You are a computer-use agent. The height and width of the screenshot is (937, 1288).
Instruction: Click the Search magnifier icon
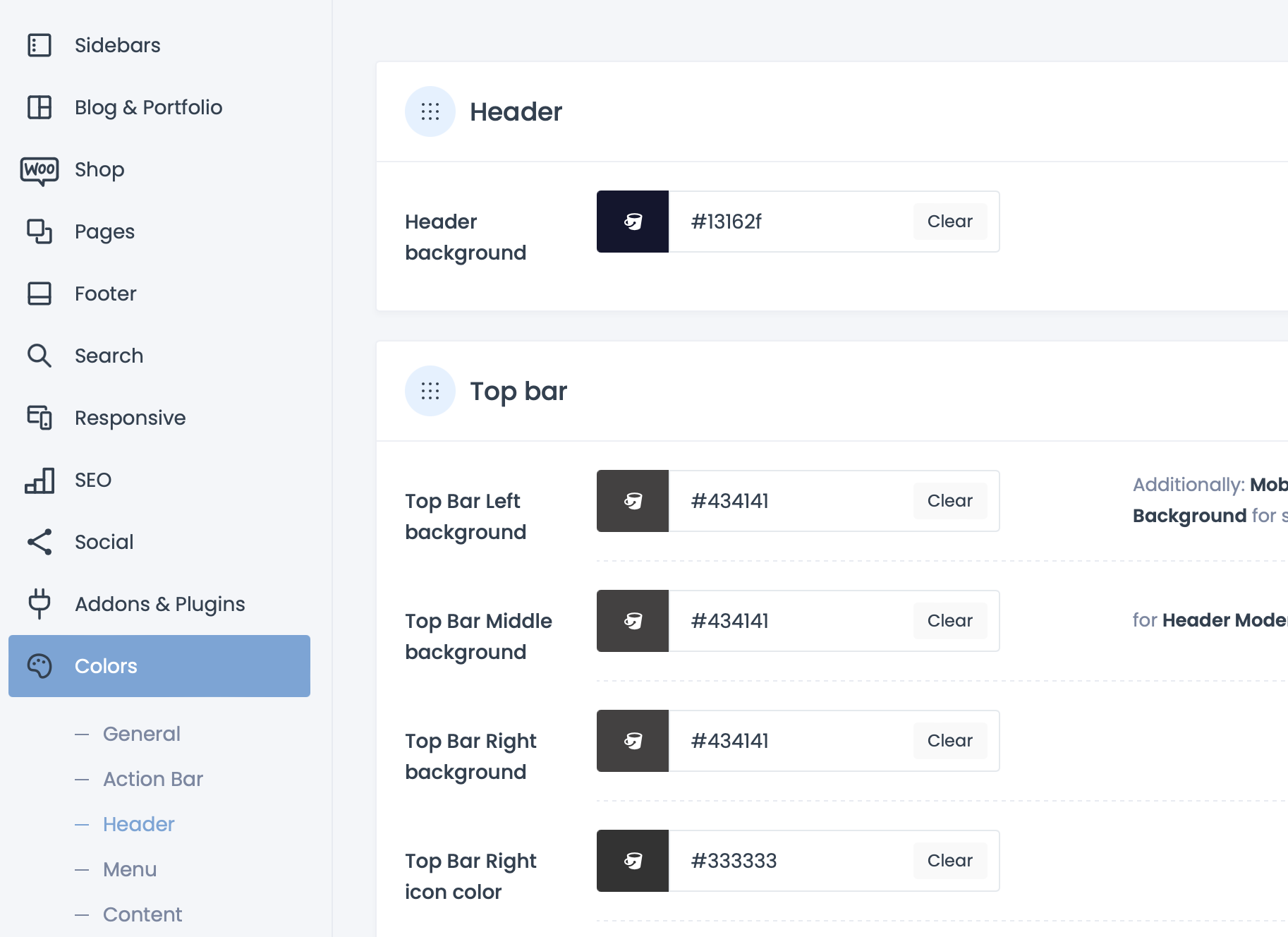40,356
